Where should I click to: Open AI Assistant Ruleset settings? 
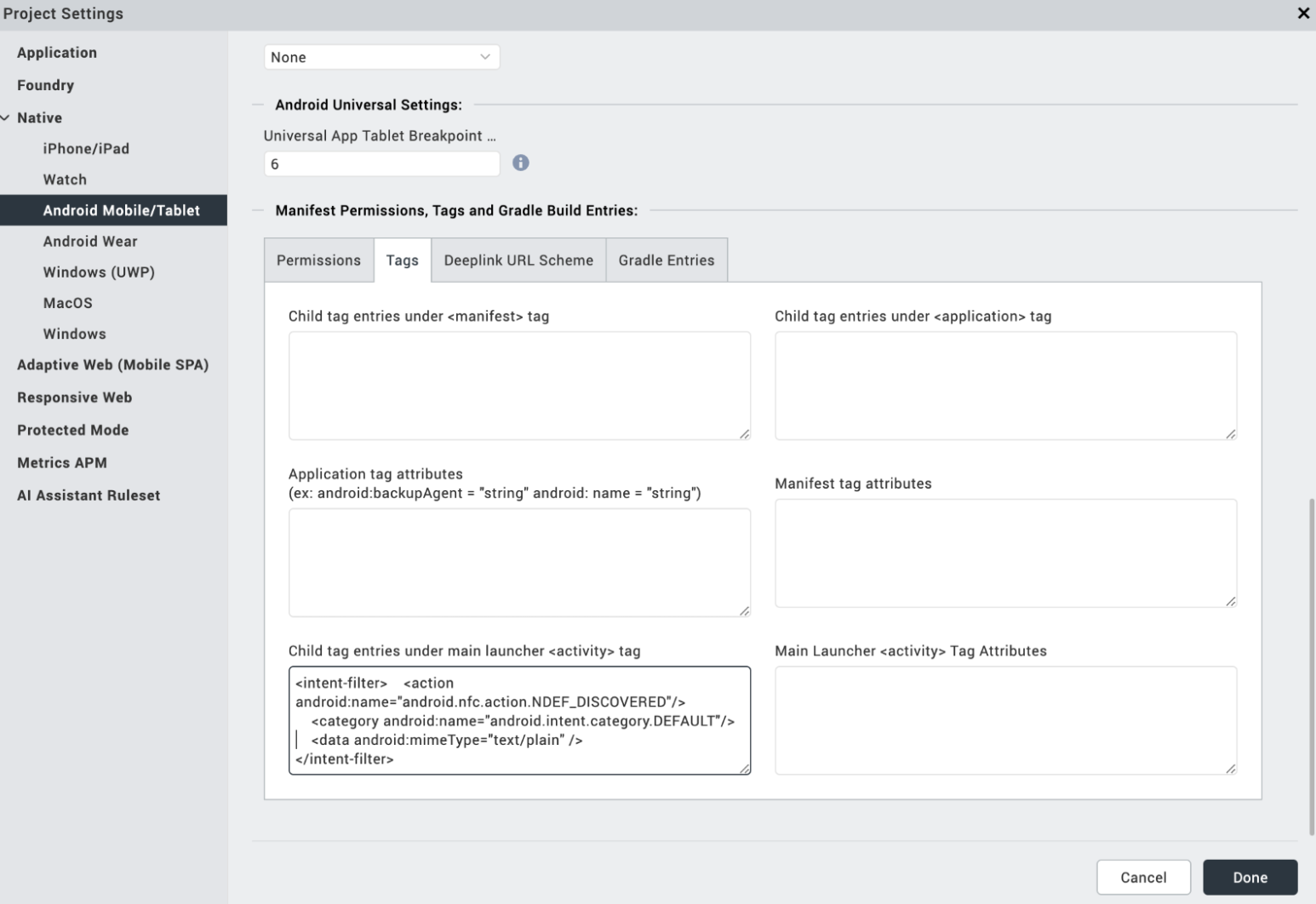[x=89, y=495]
